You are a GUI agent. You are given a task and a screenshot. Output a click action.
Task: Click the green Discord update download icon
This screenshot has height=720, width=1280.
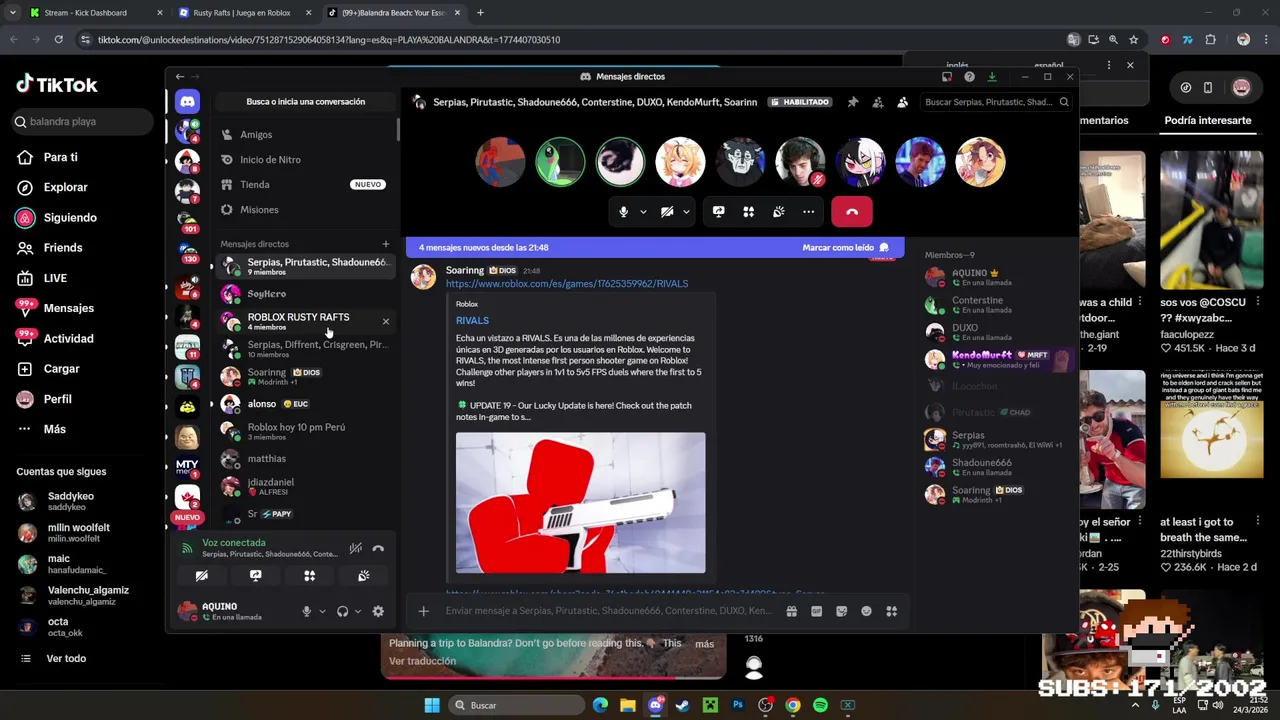(992, 77)
